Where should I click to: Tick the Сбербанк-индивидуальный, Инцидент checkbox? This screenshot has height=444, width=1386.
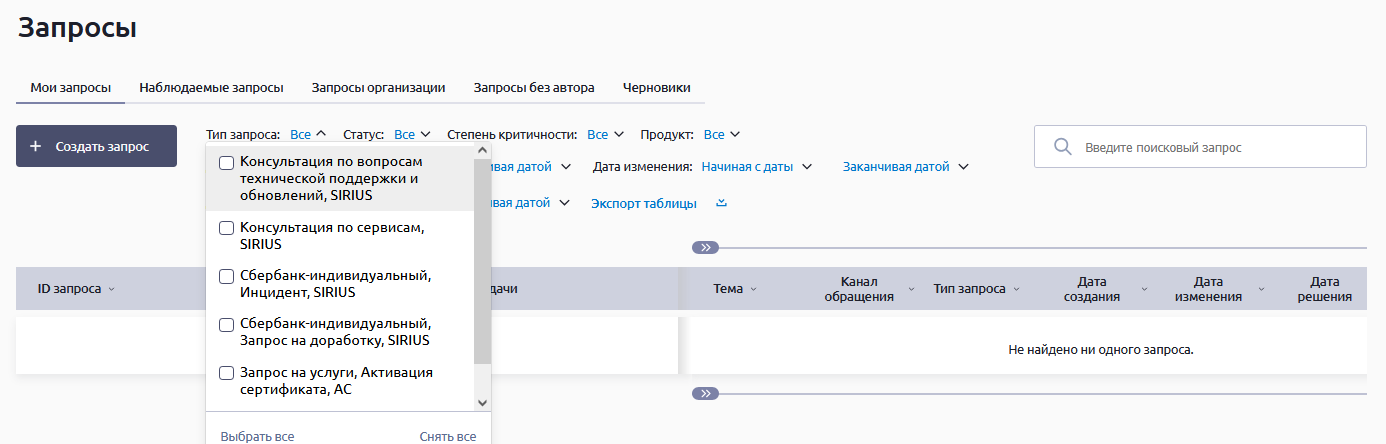click(x=227, y=276)
